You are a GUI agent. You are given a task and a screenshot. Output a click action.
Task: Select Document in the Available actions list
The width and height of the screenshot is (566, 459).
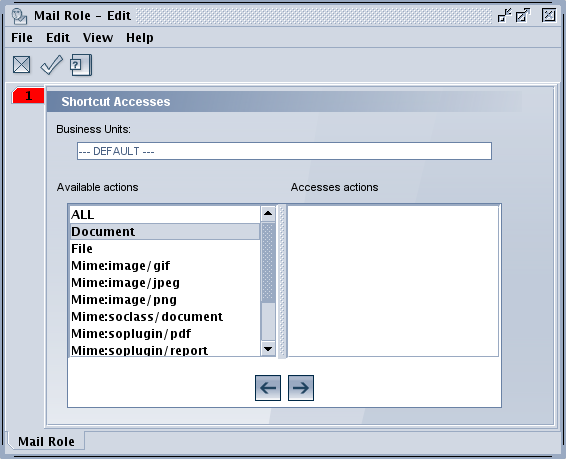click(x=165, y=232)
